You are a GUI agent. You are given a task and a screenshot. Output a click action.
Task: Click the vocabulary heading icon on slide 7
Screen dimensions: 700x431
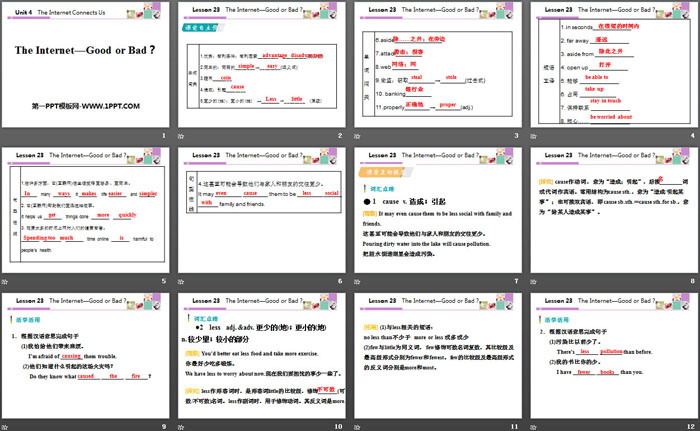coord(364,187)
